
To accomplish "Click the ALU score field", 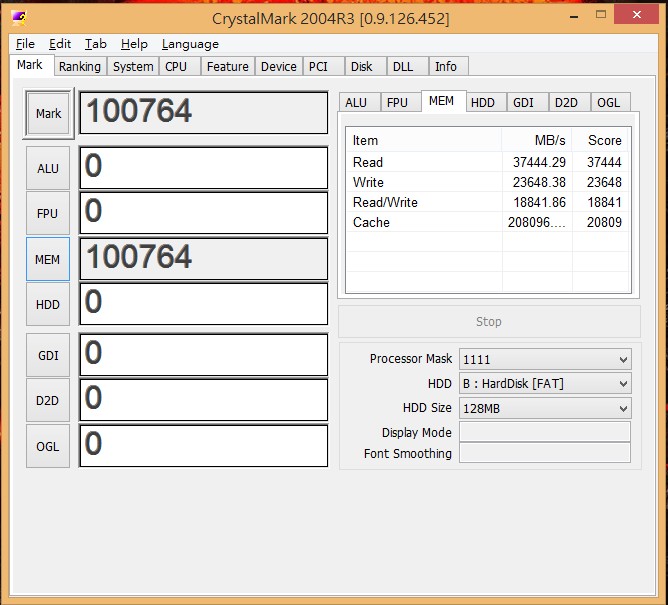I will tap(204, 167).
